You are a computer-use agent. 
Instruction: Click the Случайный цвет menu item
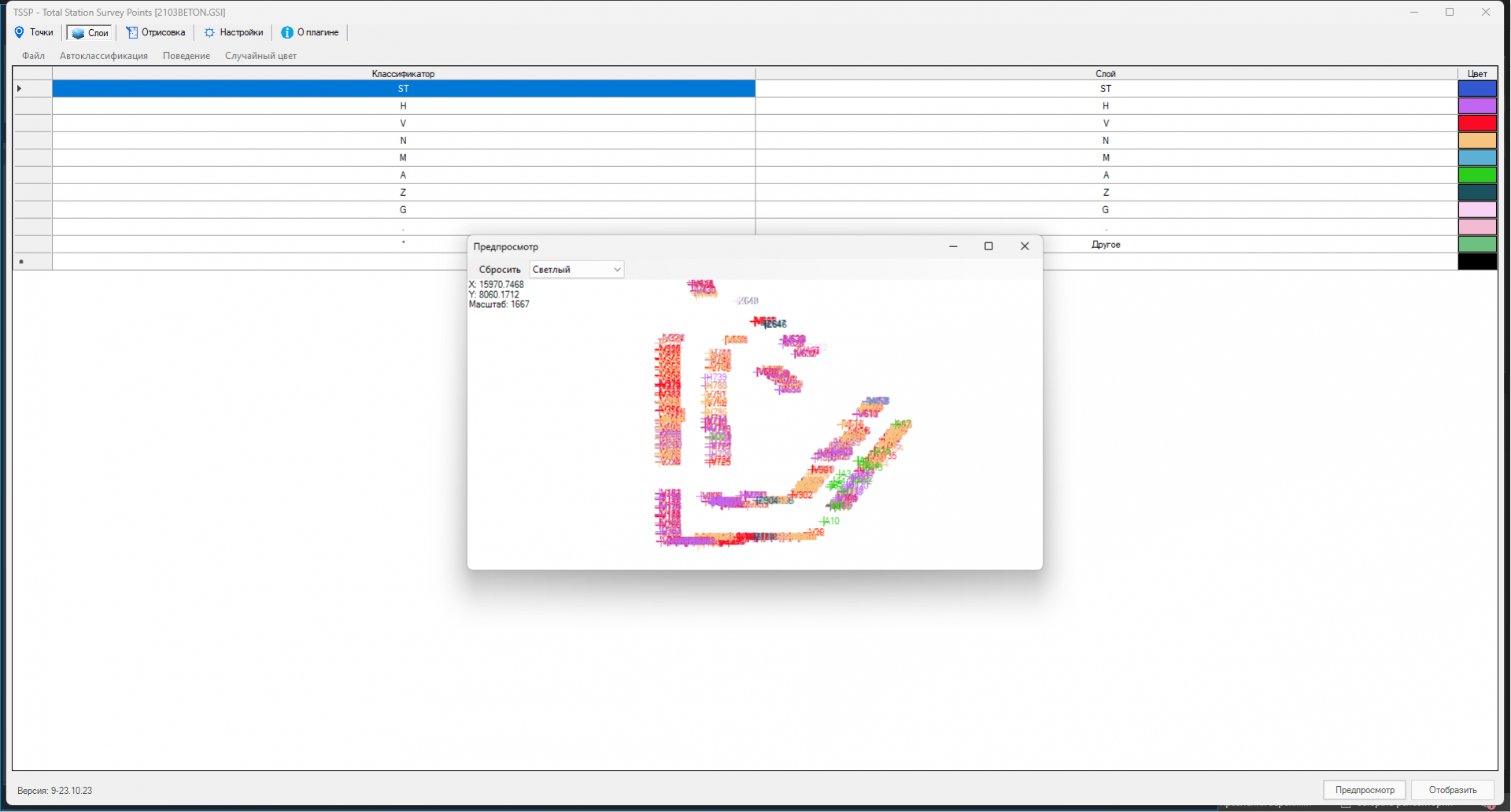(260, 56)
